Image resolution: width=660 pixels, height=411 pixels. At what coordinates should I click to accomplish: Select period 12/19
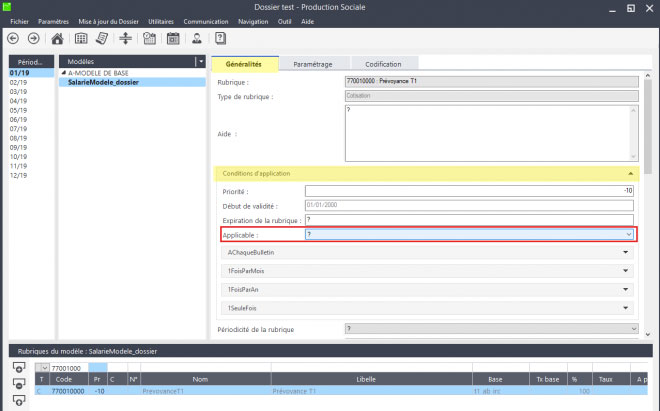(19, 175)
